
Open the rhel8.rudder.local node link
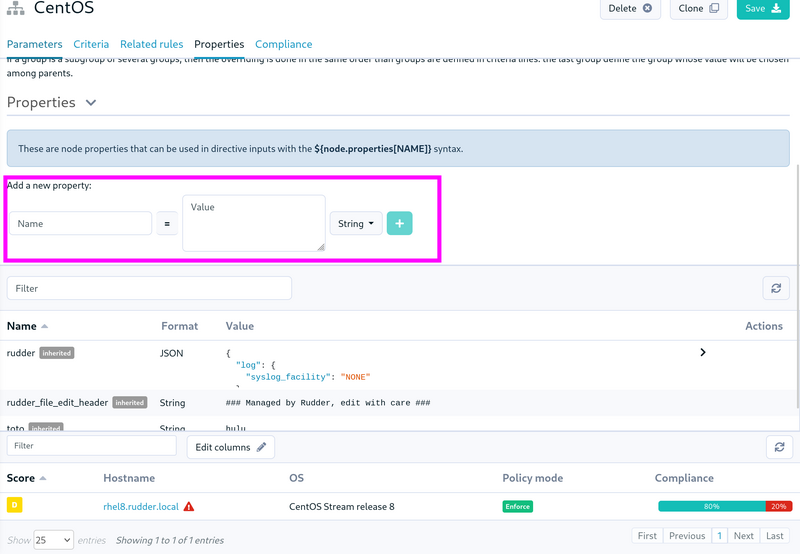(x=141, y=507)
